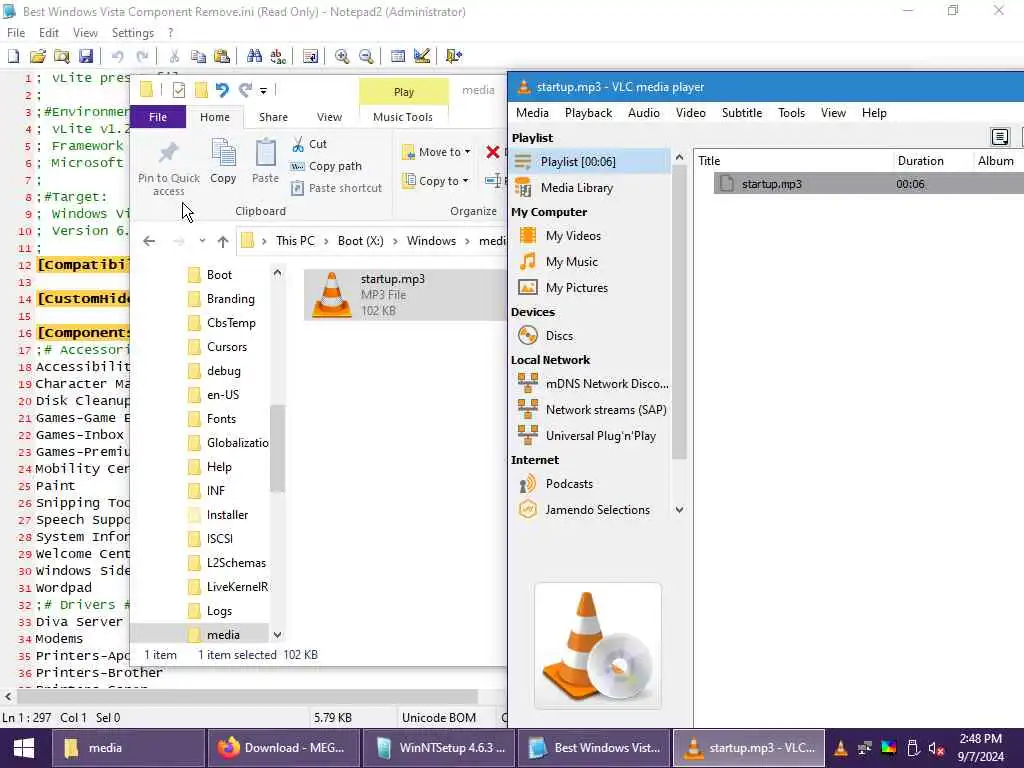The width and height of the screenshot is (1024, 768).
Task: Open Notepad2 Edit menu
Action: [x=48, y=33]
